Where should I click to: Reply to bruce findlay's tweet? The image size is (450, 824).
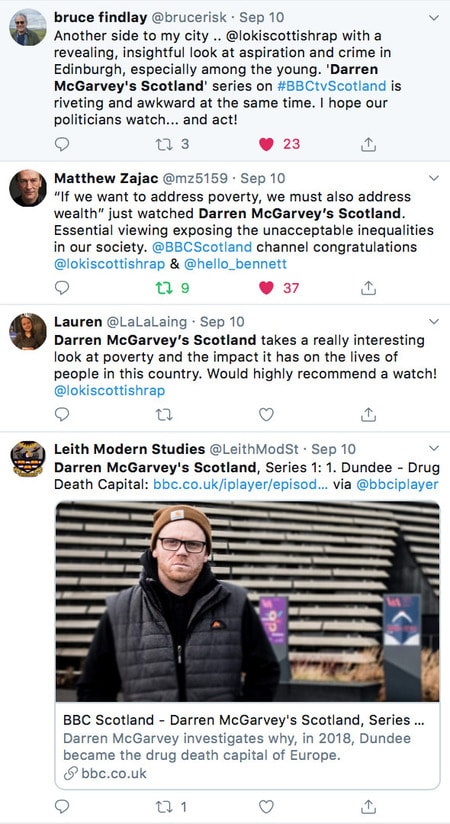[62, 144]
